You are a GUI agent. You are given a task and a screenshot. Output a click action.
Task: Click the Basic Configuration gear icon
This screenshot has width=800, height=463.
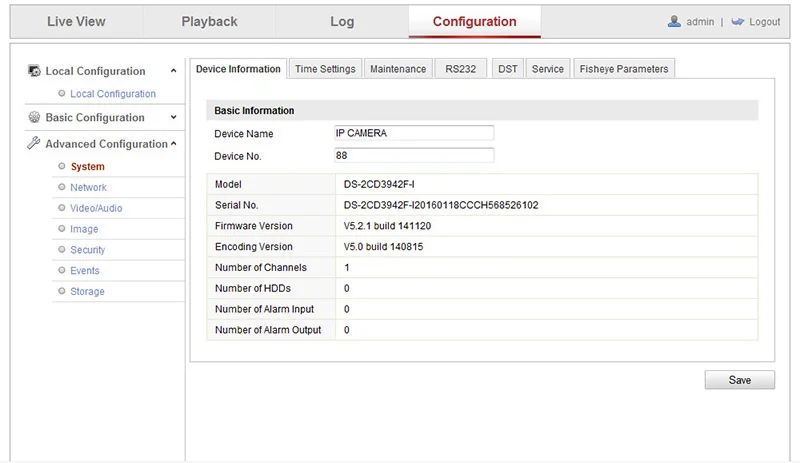(x=34, y=118)
